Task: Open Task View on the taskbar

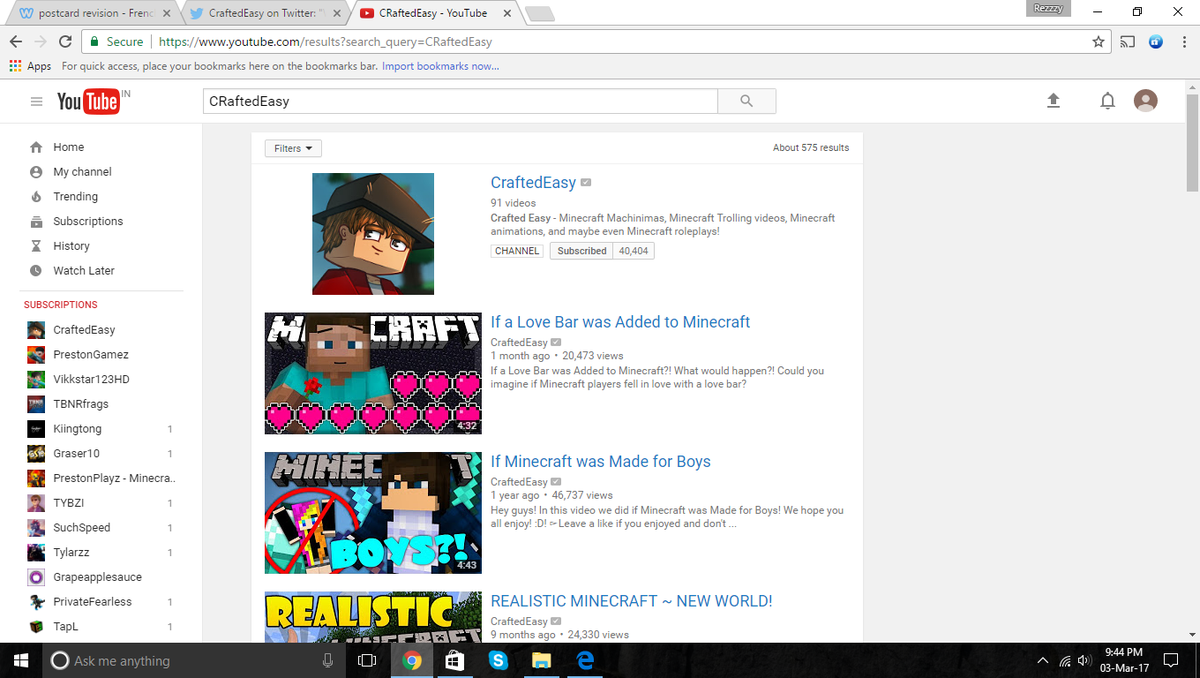Action: 366,660
